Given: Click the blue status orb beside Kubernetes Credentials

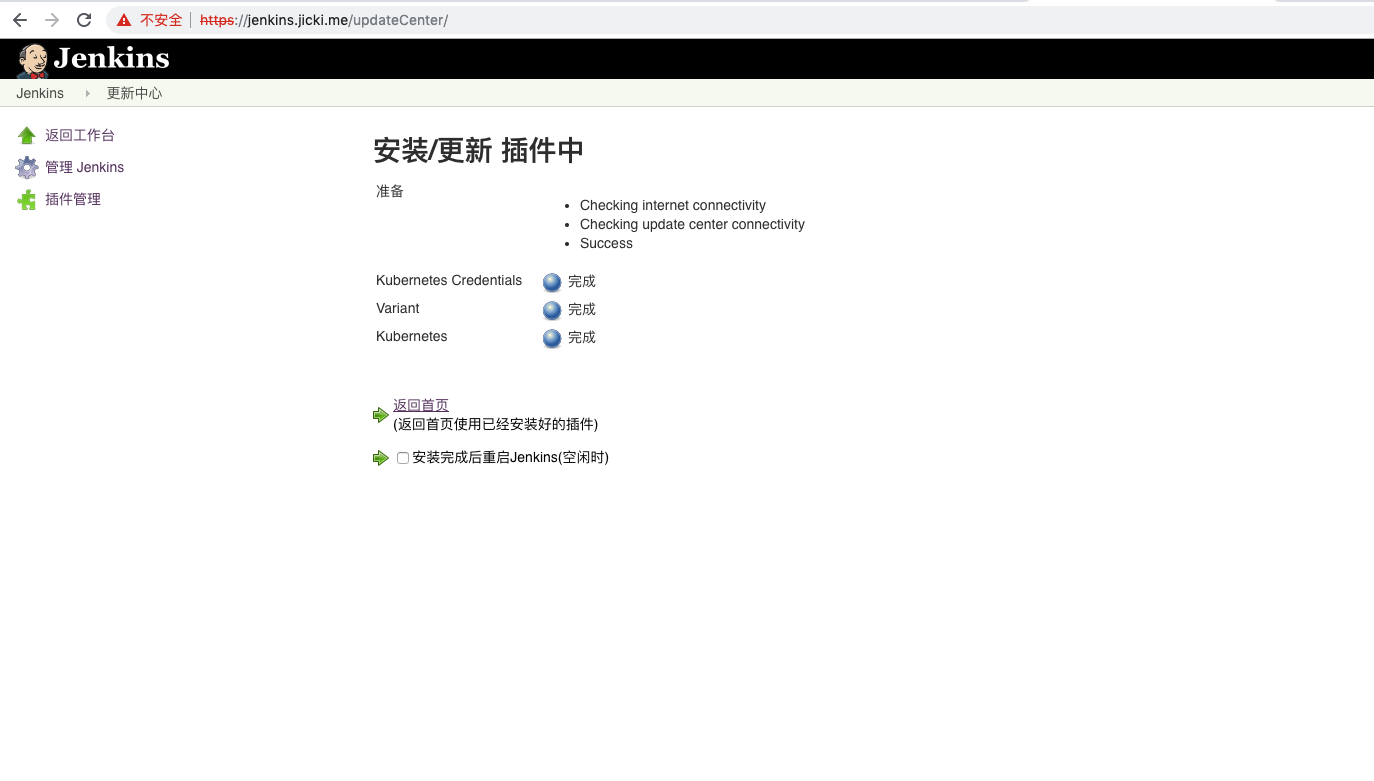Looking at the screenshot, I should tap(551, 282).
